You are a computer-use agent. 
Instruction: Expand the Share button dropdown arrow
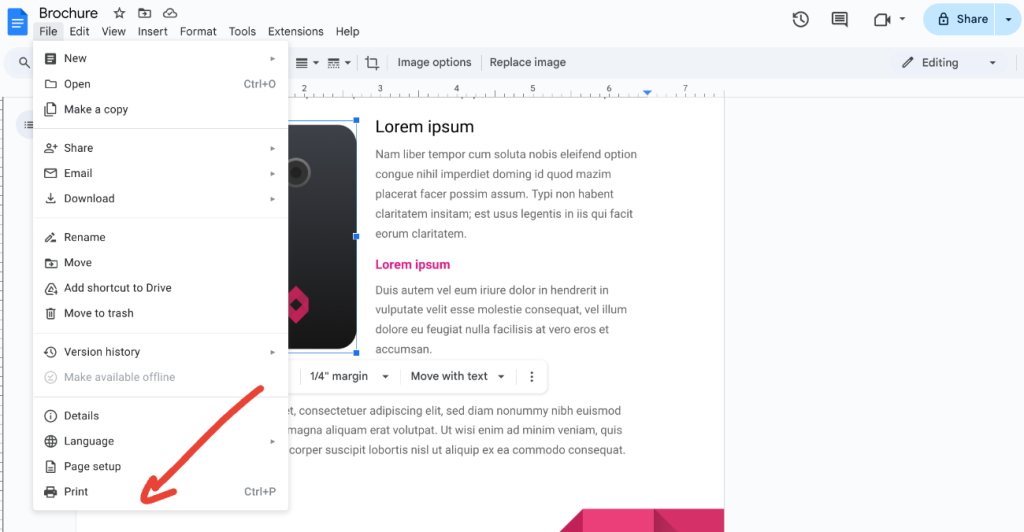[1008, 19]
